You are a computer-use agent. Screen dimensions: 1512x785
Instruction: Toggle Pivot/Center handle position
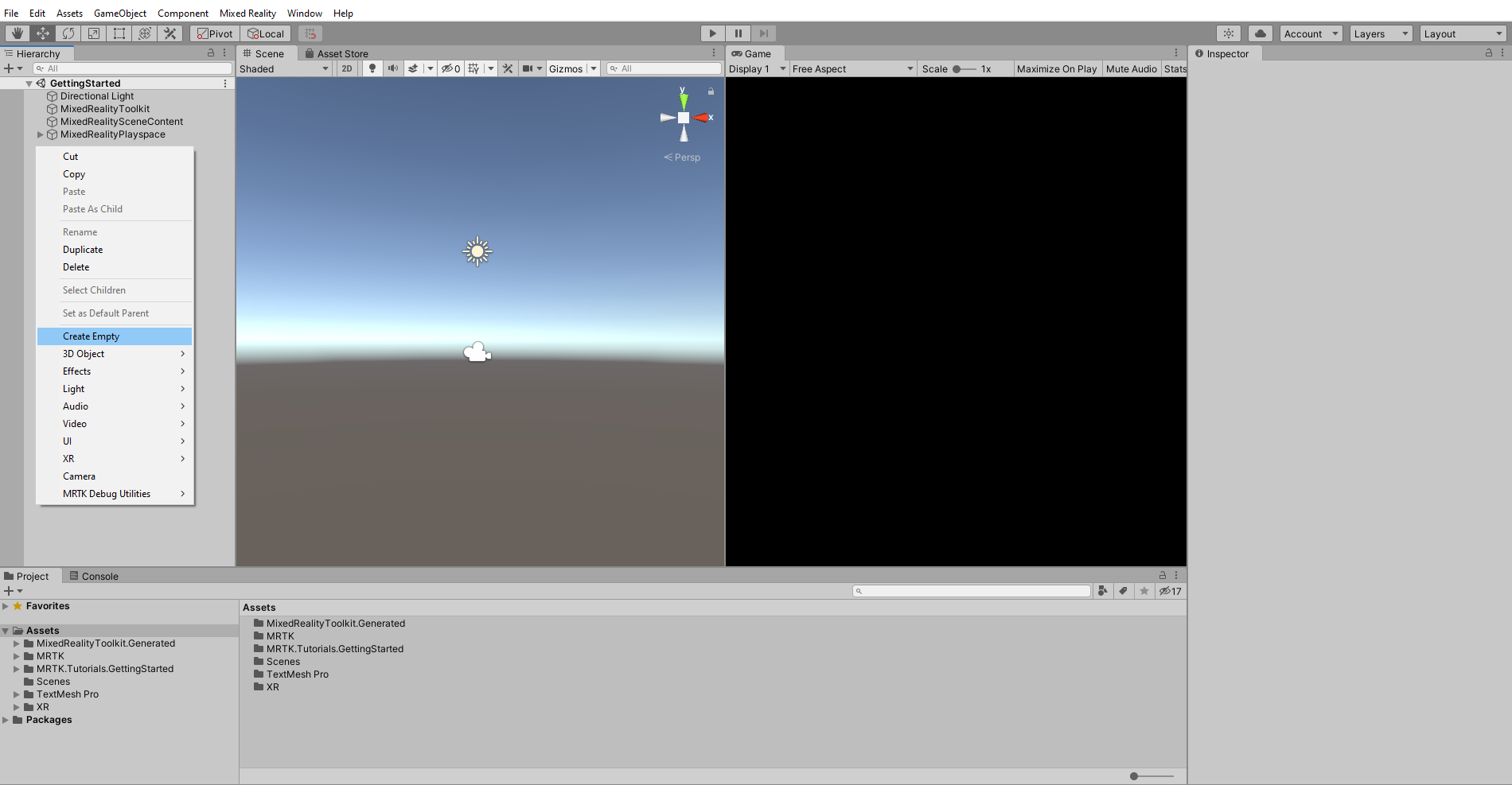point(215,33)
